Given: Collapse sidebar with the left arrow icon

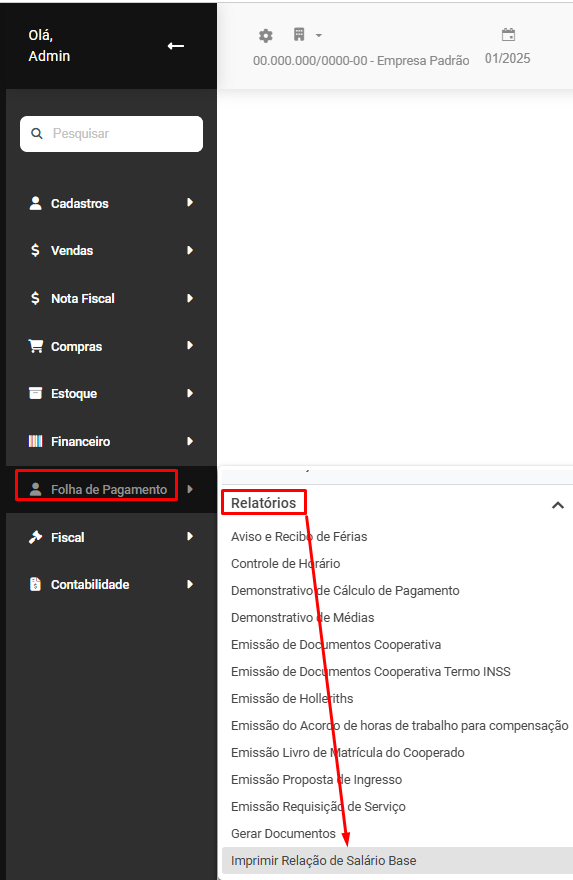Looking at the screenshot, I should tap(176, 46).
